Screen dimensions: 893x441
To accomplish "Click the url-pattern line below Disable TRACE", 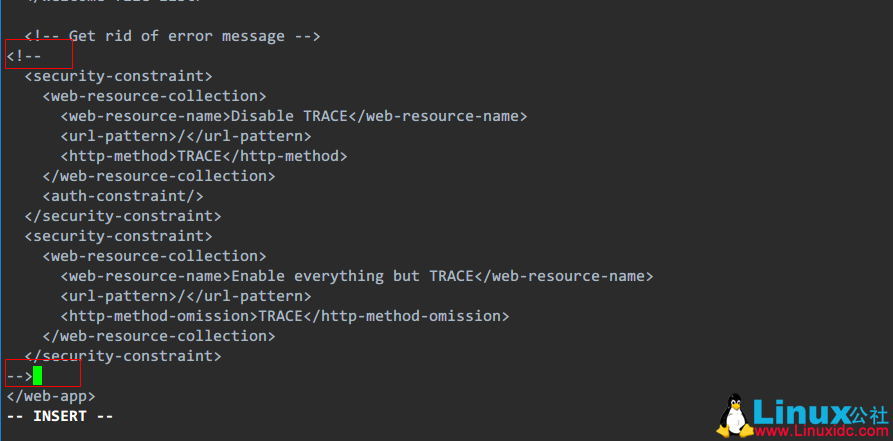I will 186,136.
